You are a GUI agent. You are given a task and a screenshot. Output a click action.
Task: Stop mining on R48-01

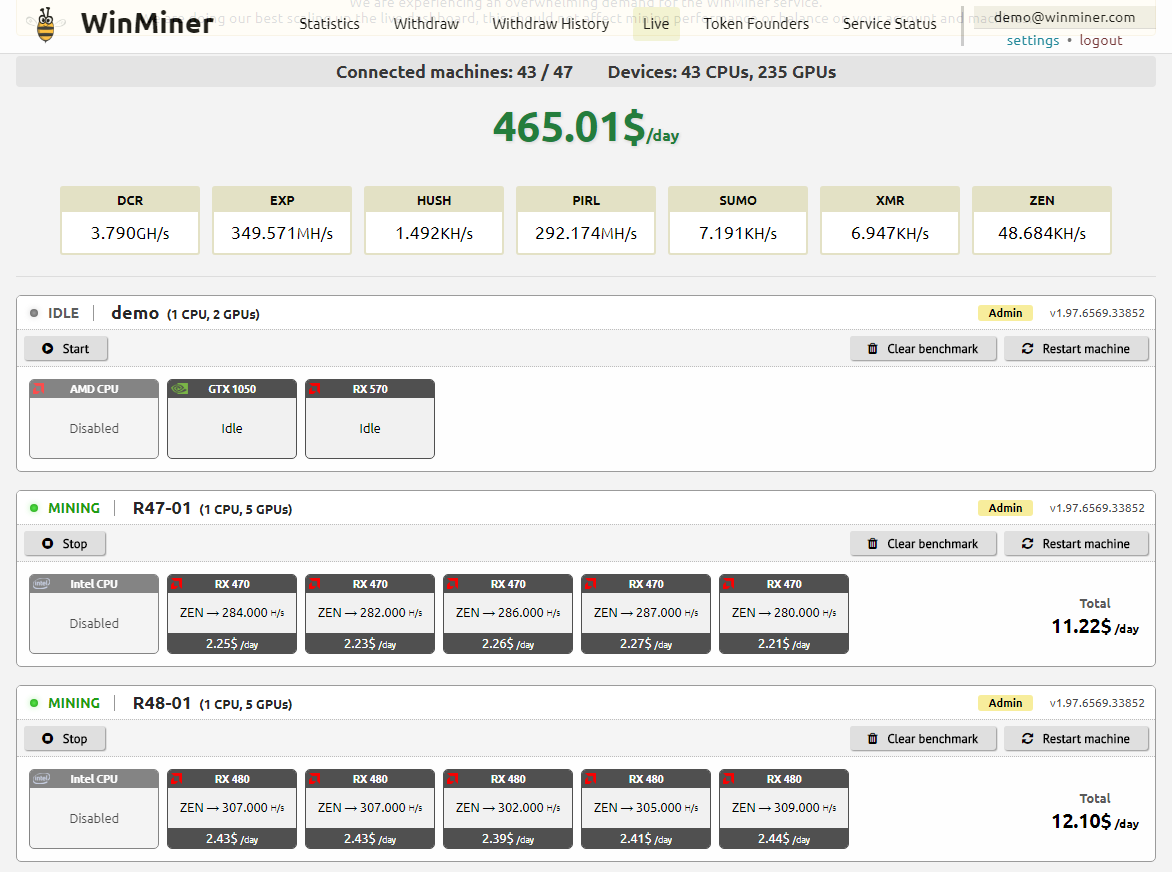[65, 739]
